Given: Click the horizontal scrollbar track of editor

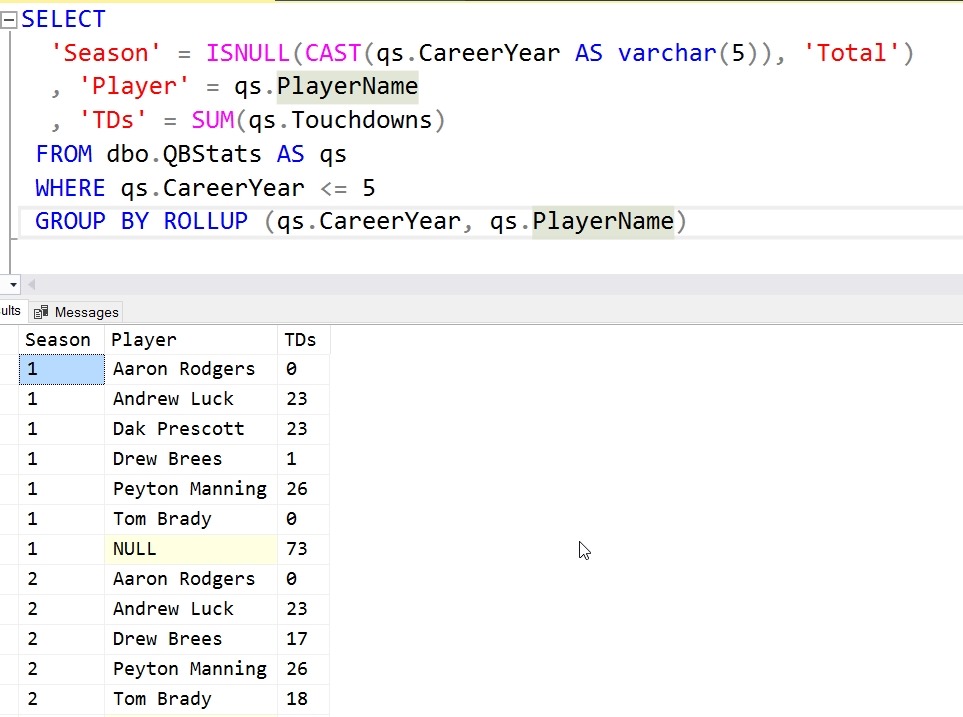Looking at the screenshot, I should tap(500, 285).
